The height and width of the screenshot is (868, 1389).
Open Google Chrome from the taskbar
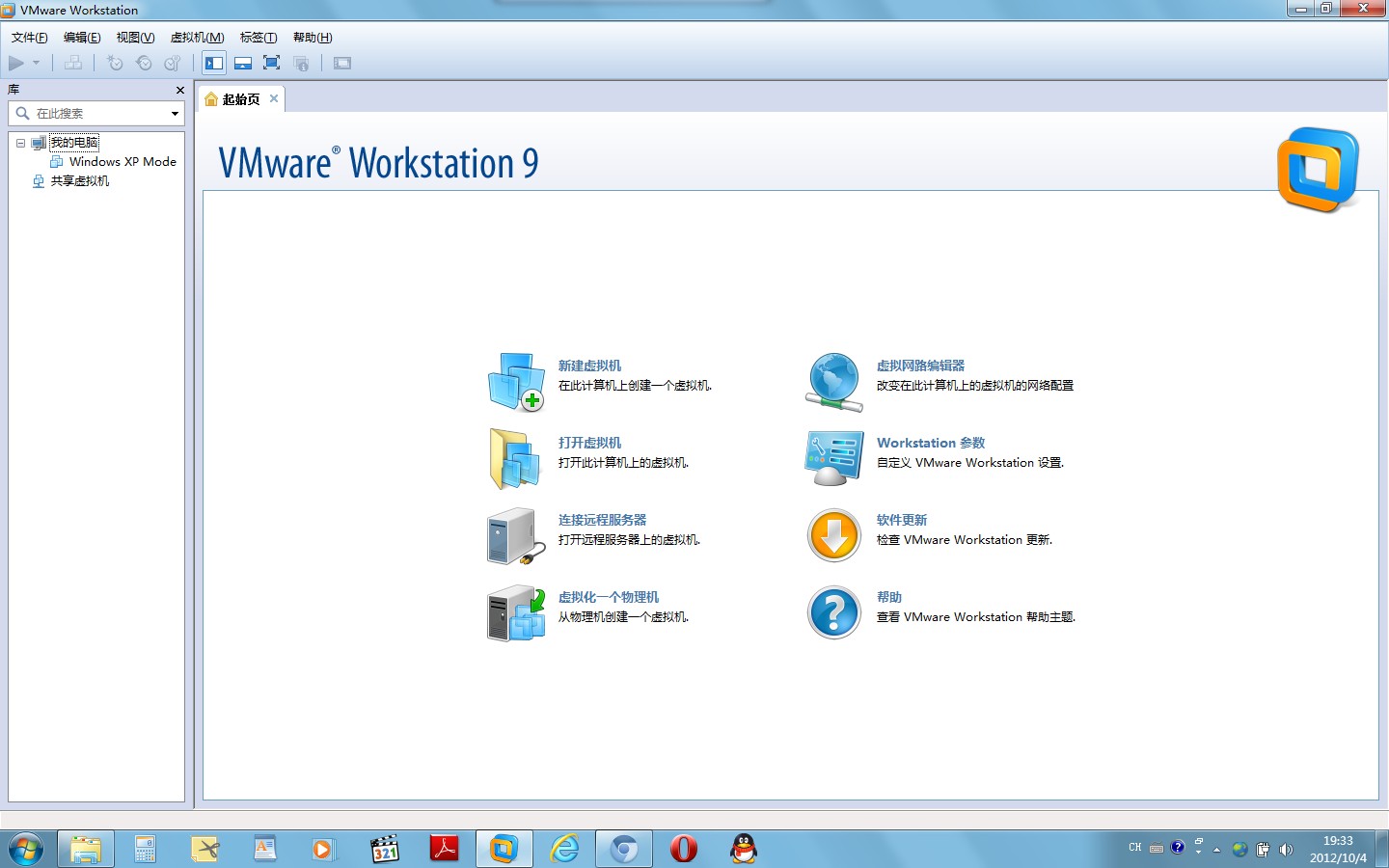coord(624,849)
